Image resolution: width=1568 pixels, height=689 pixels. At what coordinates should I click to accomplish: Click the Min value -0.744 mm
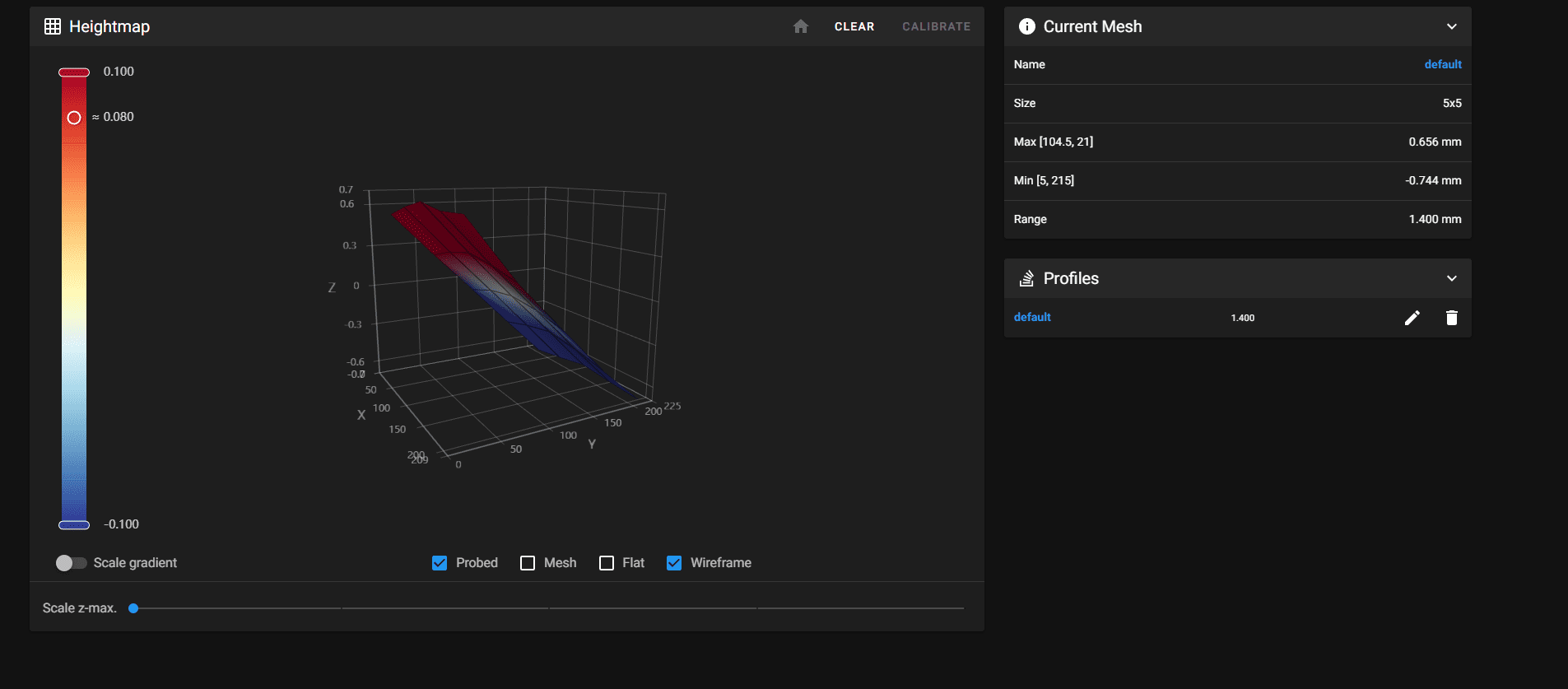(1433, 180)
